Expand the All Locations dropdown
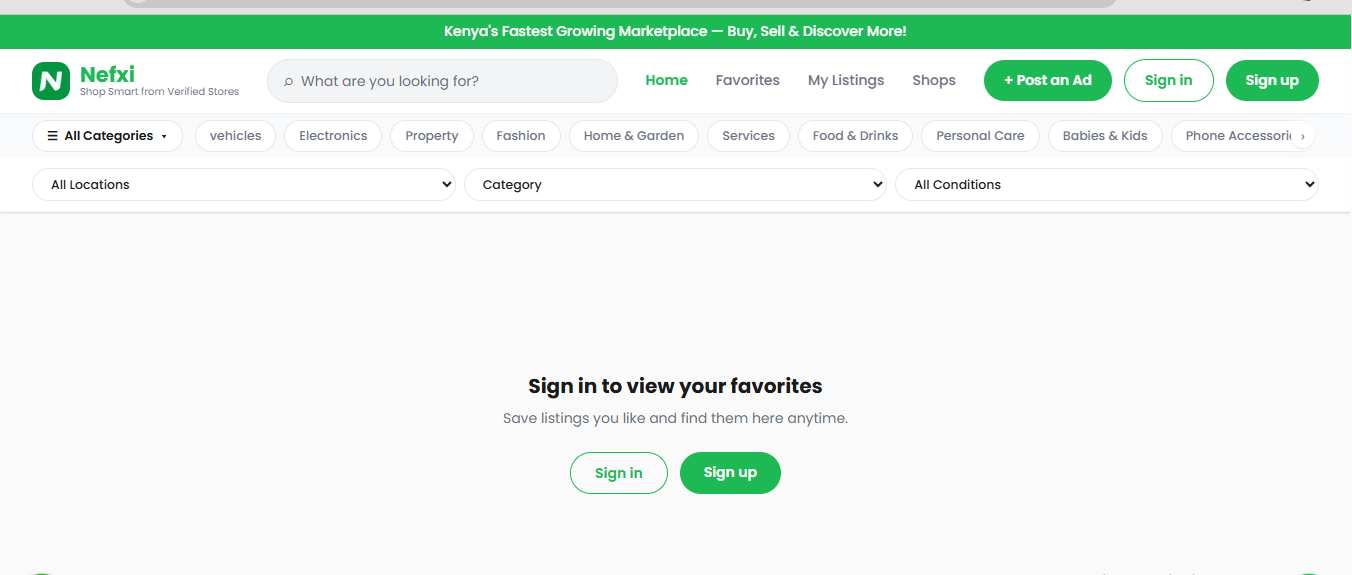 244,185
